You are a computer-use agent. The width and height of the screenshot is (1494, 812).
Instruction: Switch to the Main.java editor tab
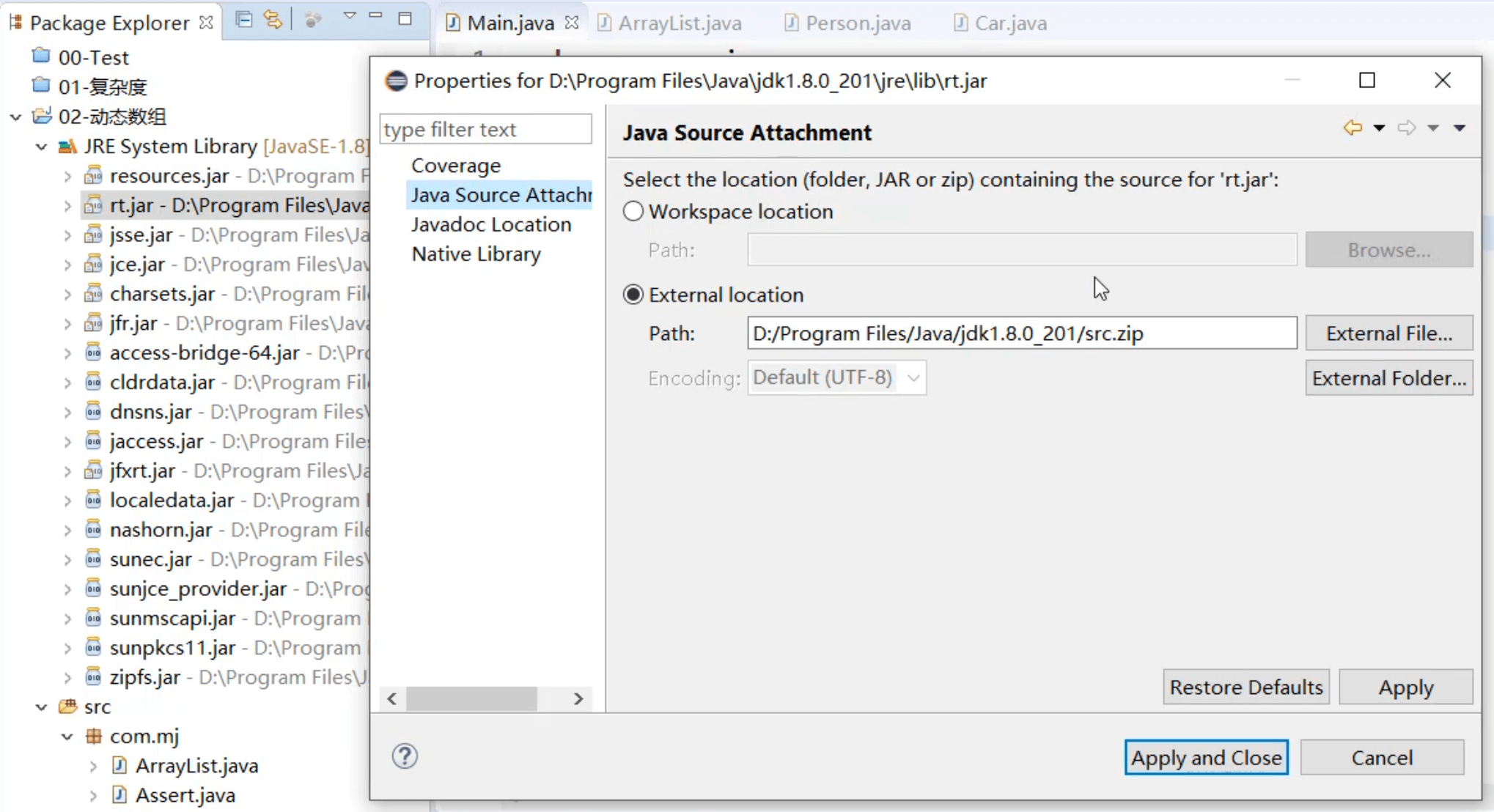(x=510, y=23)
